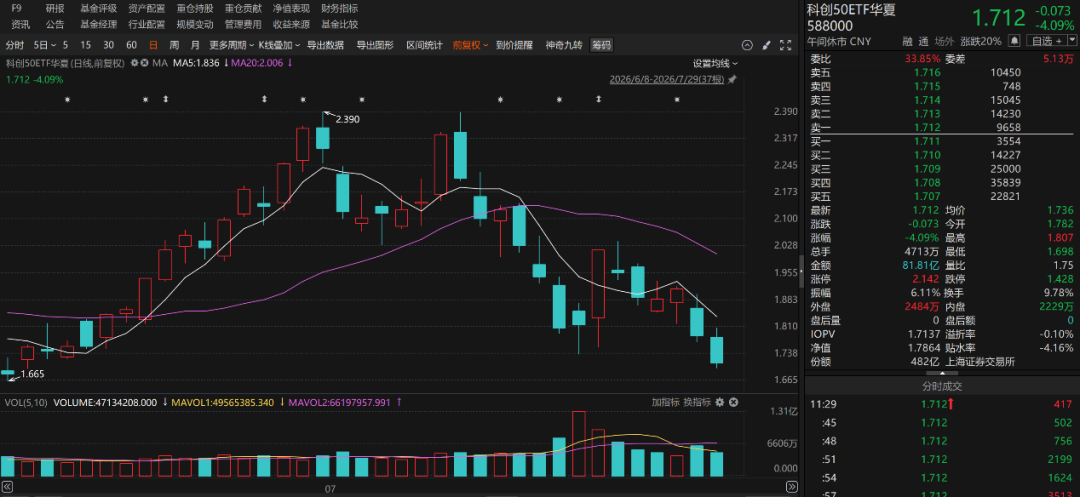Select the 60 minute period

(131, 45)
